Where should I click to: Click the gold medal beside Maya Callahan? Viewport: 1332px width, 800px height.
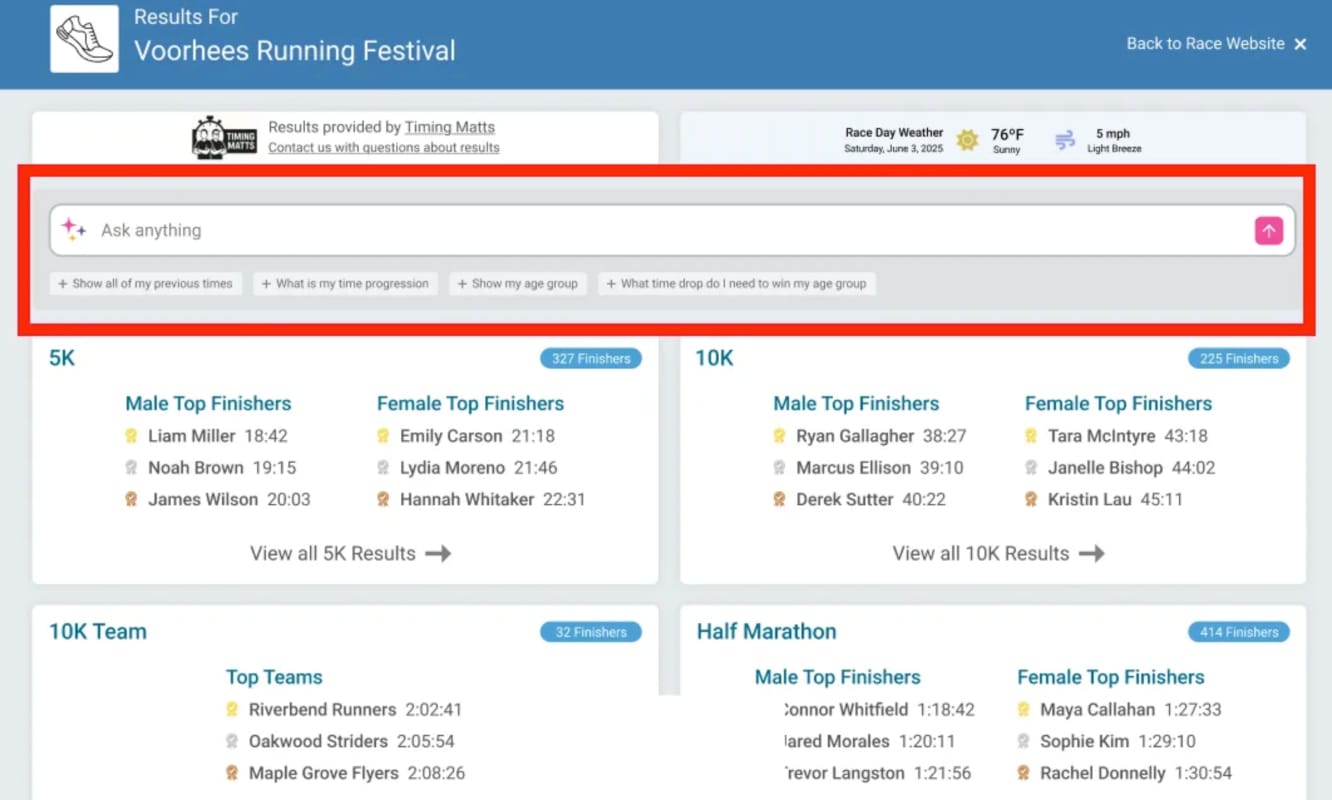point(1023,710)
